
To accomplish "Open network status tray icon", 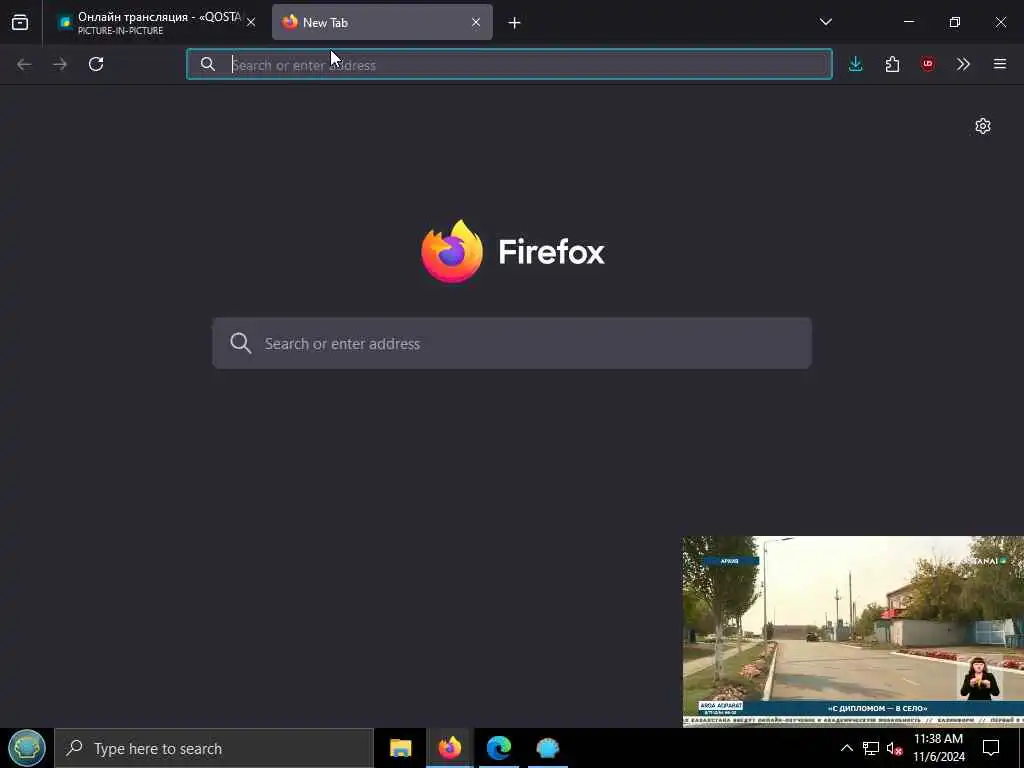I will [871, 748].
